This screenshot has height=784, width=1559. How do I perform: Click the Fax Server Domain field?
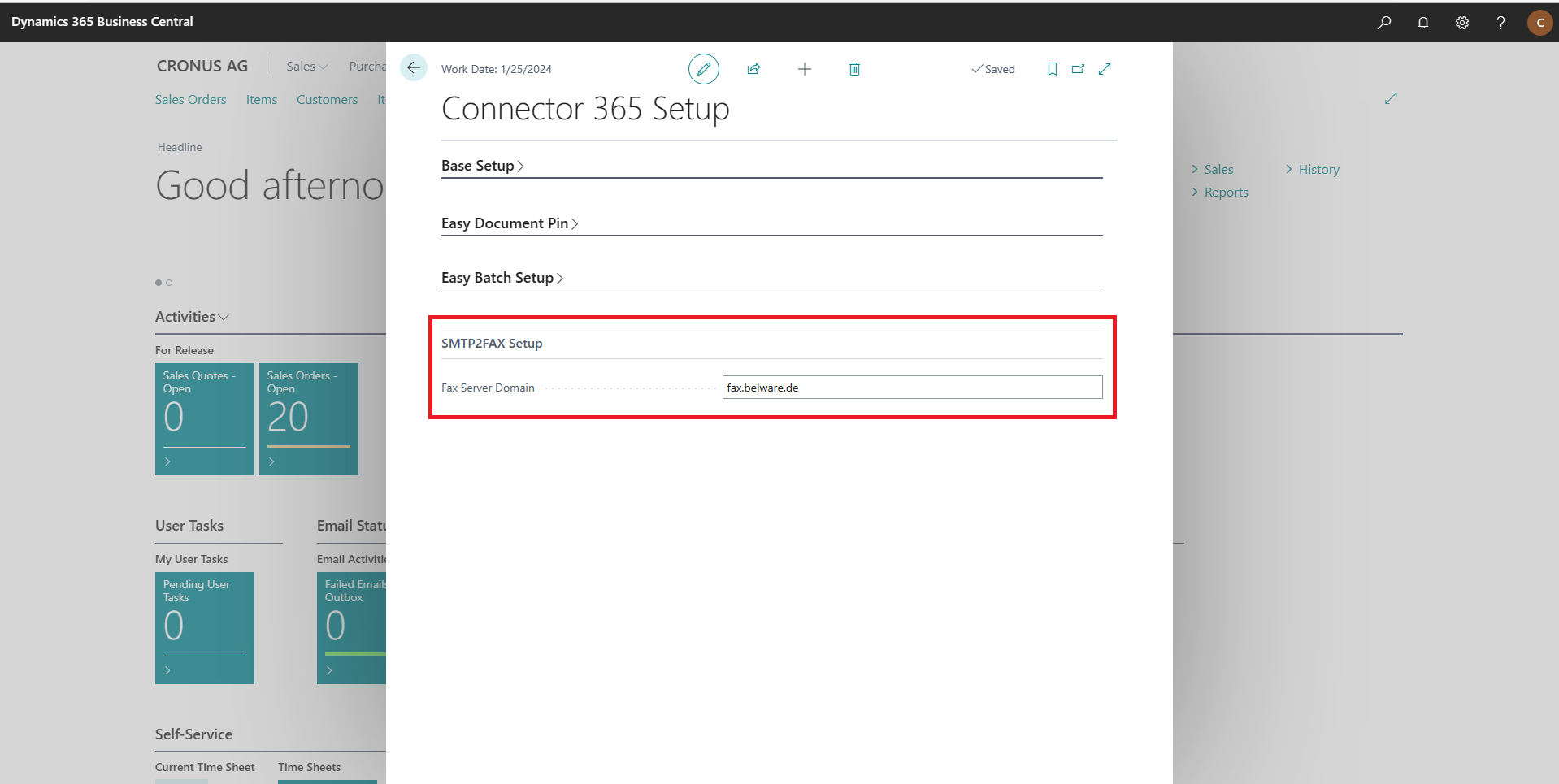pyautogui.click(x=912, y=388)
